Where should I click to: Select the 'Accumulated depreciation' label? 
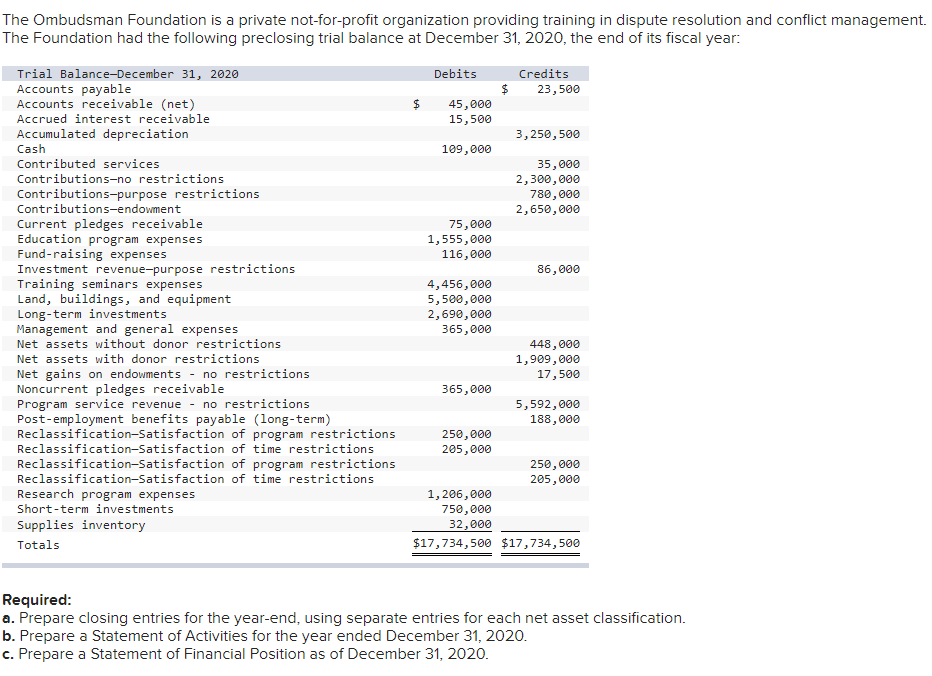tap(102, 134)
